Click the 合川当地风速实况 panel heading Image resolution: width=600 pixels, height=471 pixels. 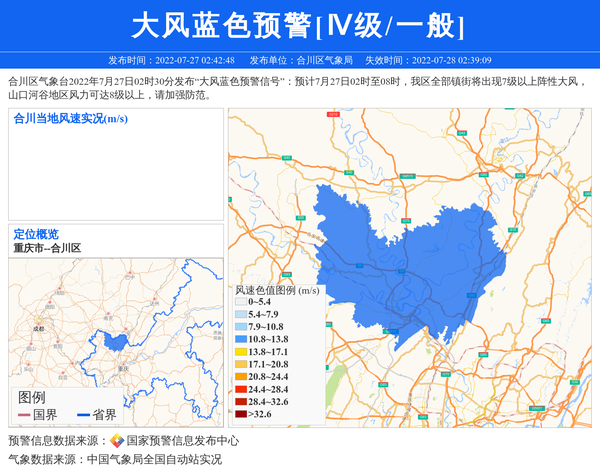pyautogui.click(x=70, y=118)
